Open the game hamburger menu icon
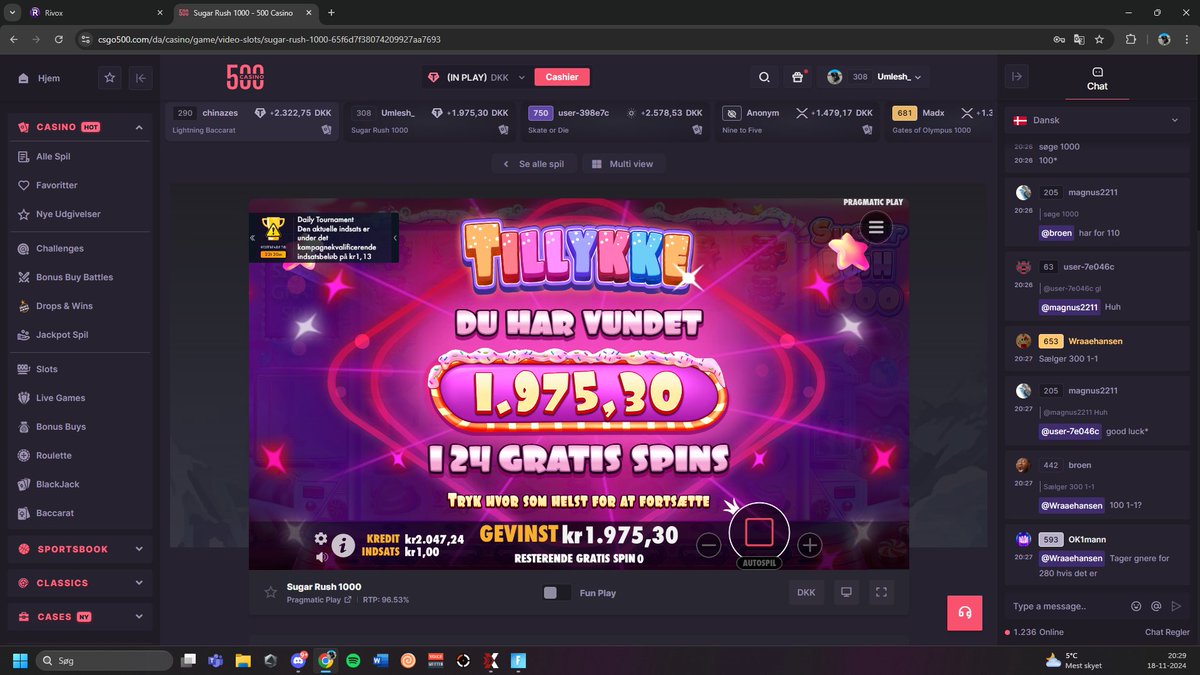 [x=876, y=227]
